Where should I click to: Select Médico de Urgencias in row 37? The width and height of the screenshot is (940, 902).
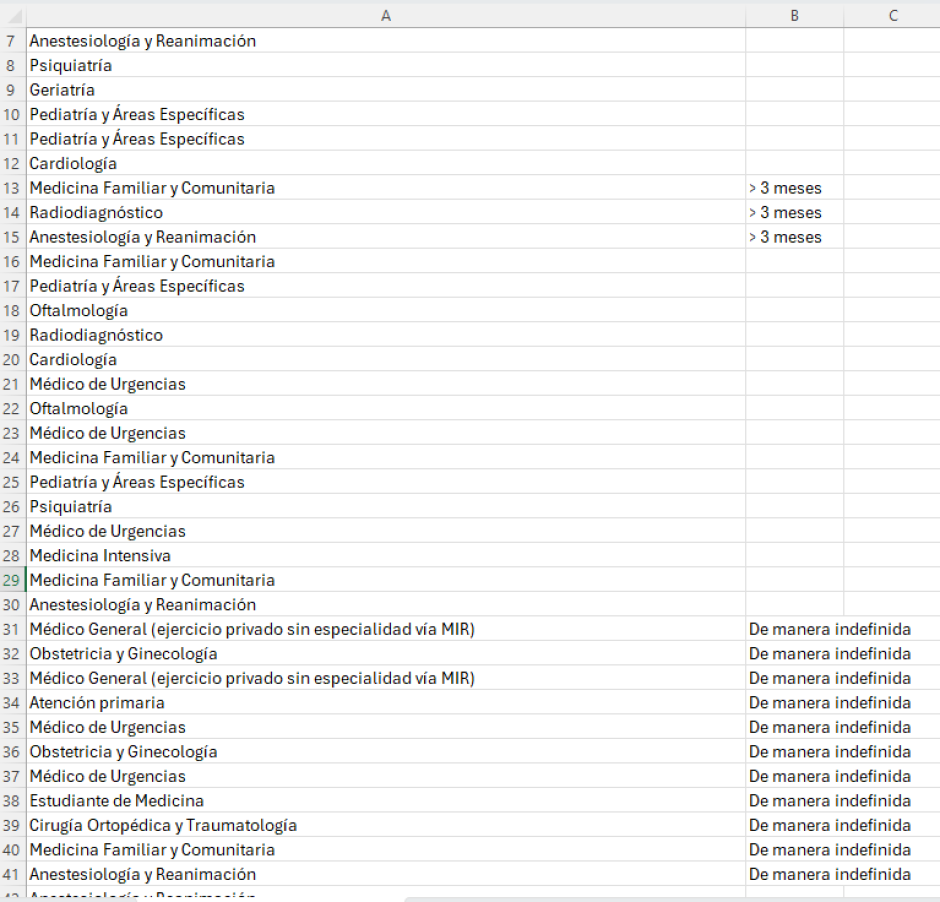click(x=385, y=777)
